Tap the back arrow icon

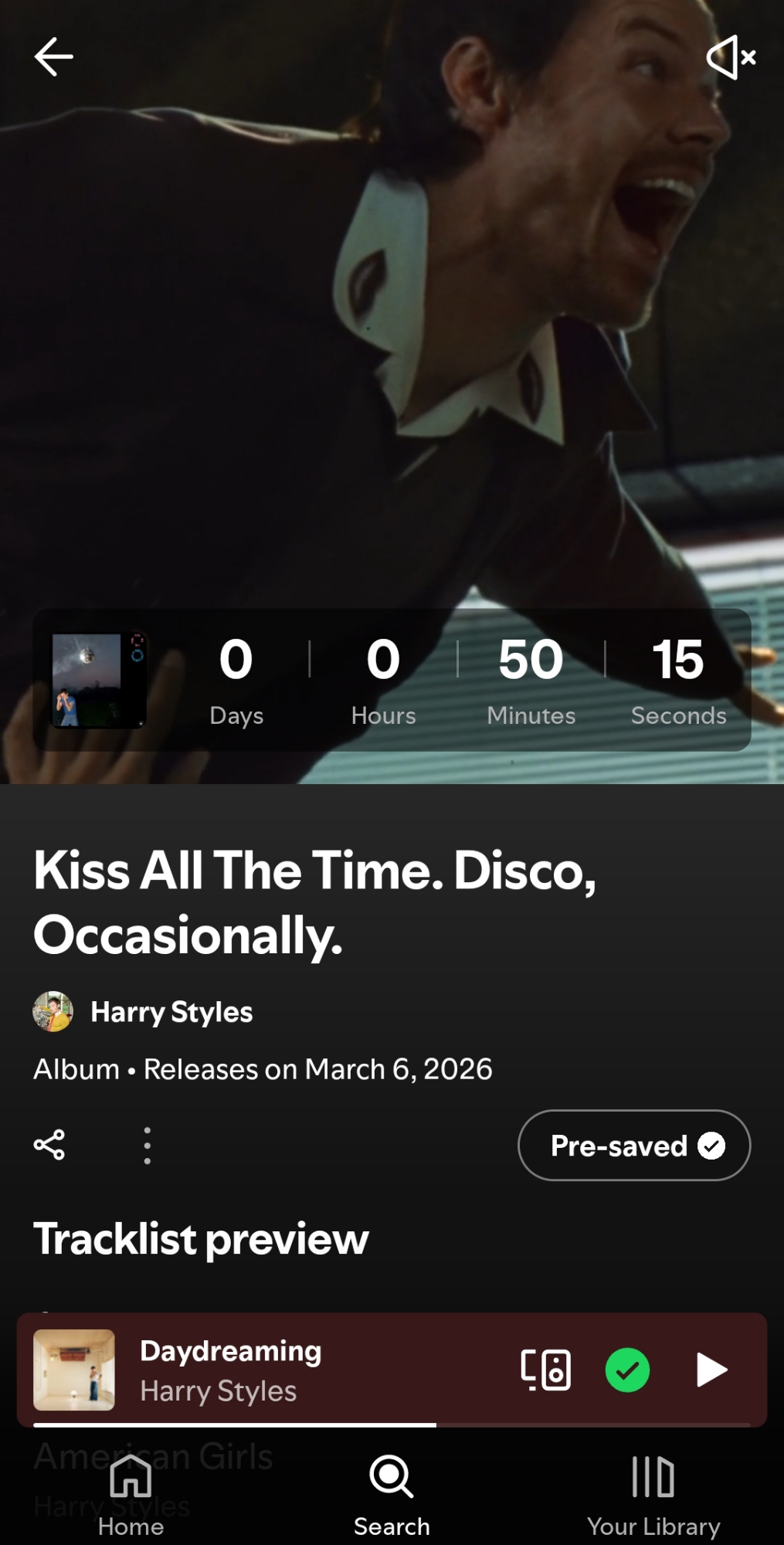(53, 56)
